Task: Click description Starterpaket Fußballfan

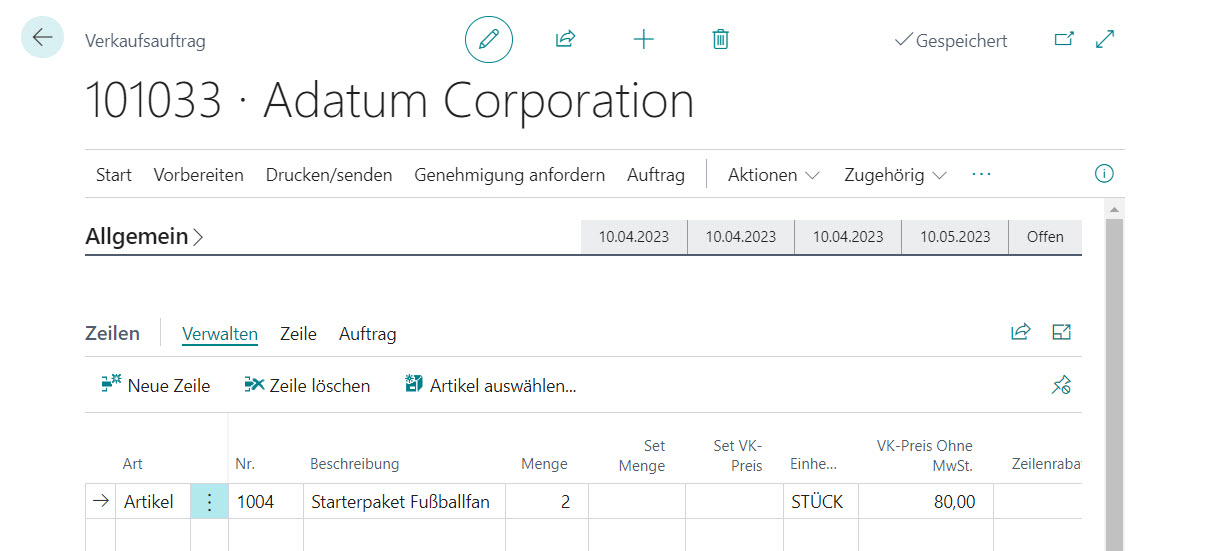Action: coord(404,502)
